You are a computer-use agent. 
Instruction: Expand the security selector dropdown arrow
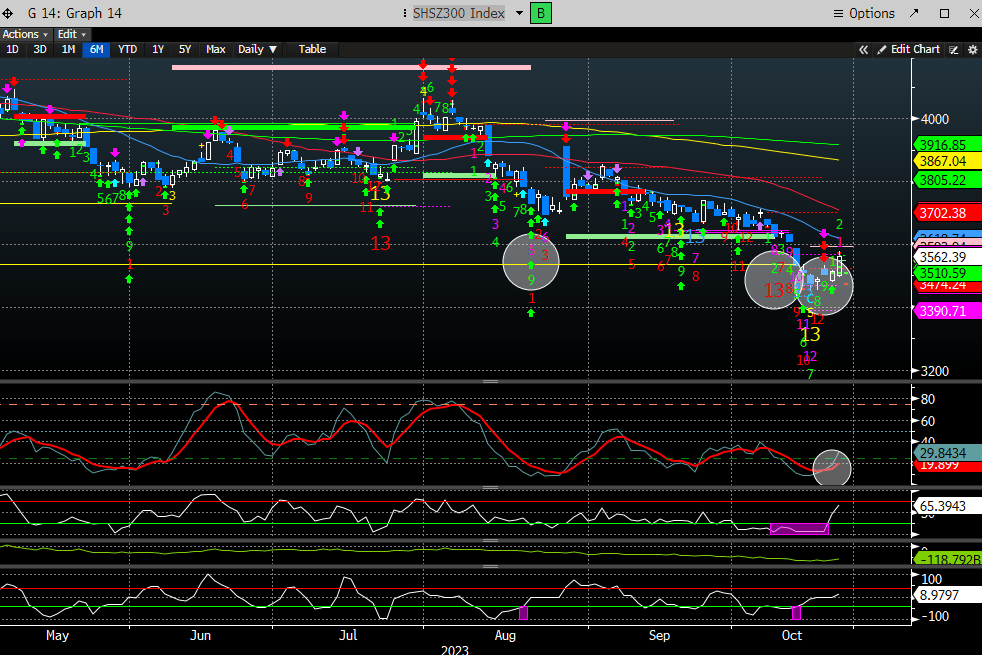tap(518, 13)
